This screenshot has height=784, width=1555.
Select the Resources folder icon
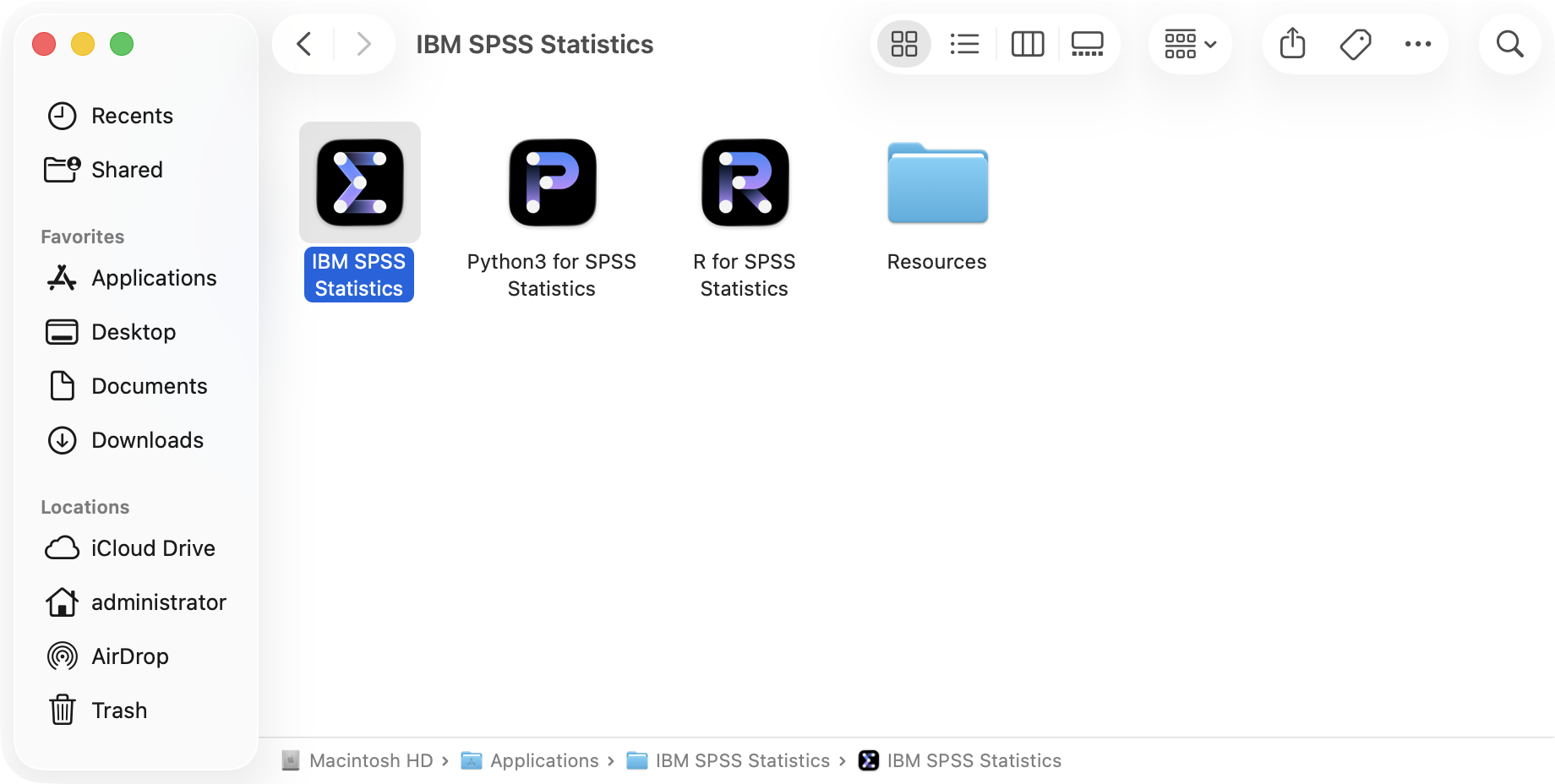[938, 182]
